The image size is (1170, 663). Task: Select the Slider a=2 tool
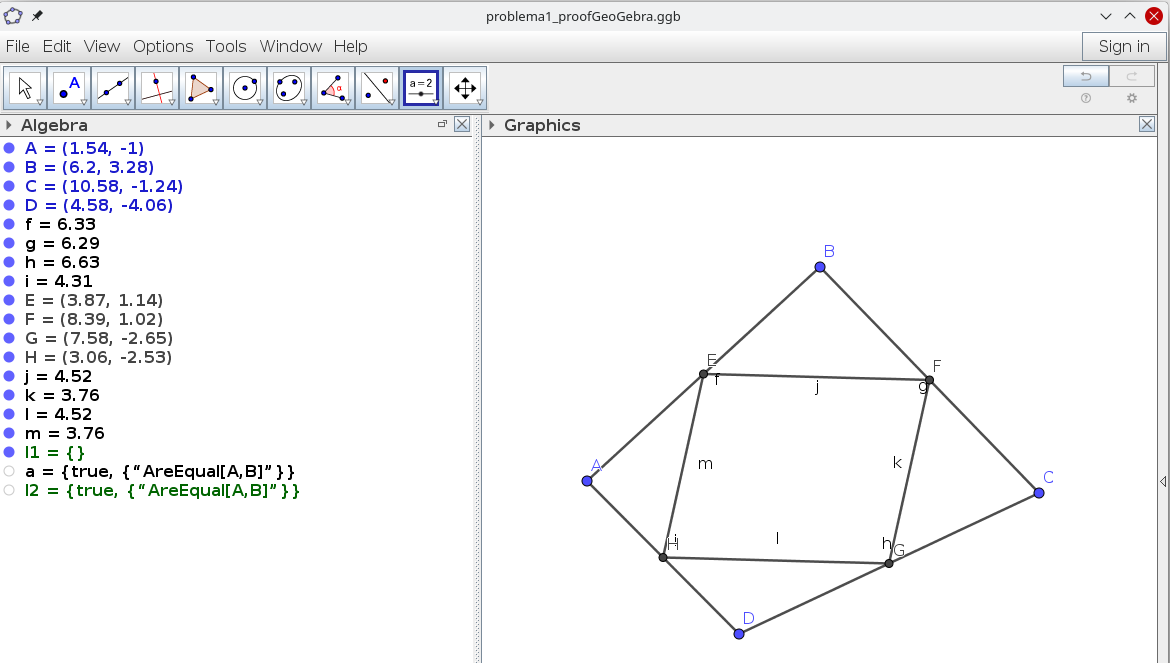(421, 88)
